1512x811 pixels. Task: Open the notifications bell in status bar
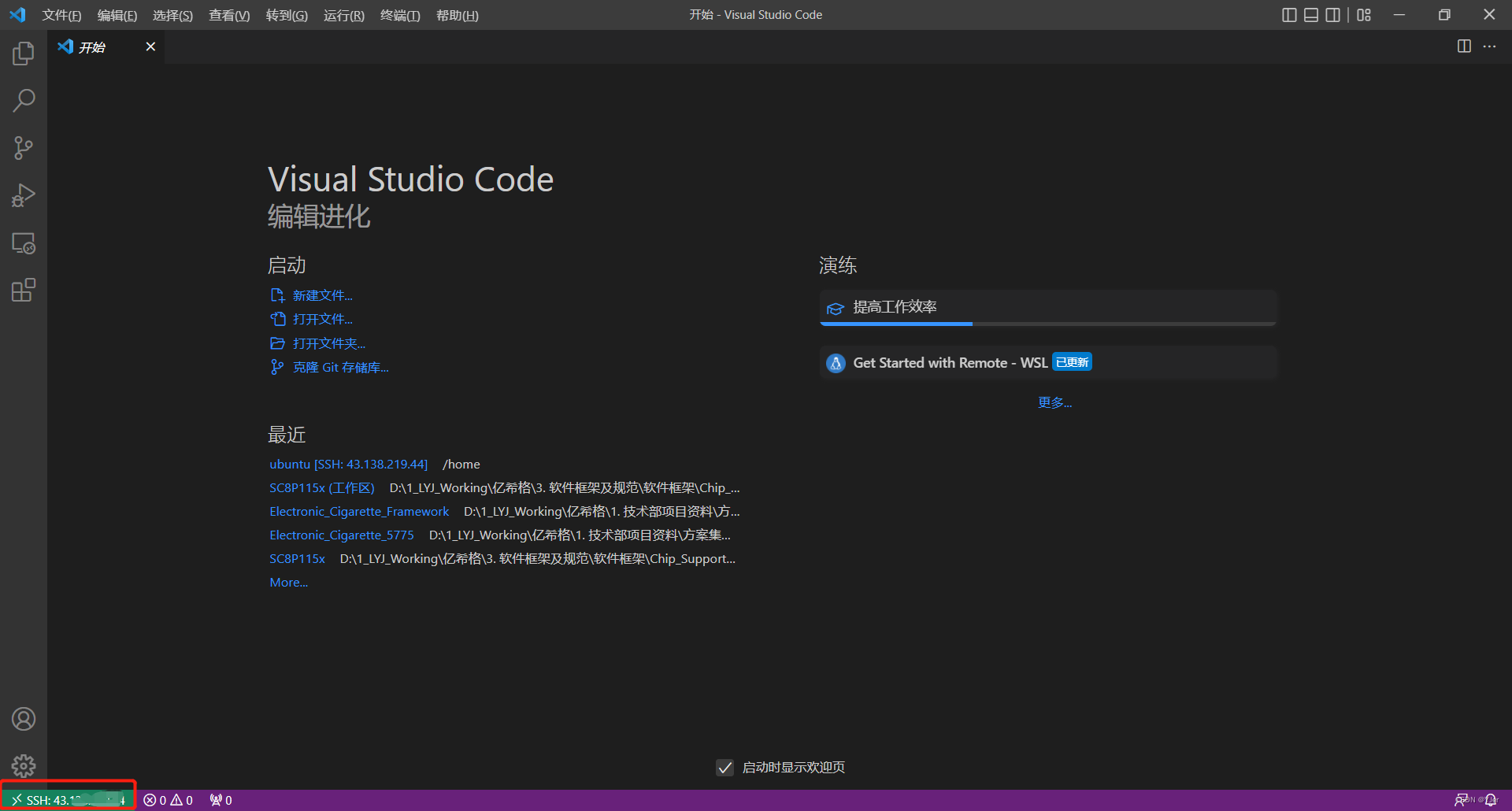pyautogui.click(x=1490, y=800)
